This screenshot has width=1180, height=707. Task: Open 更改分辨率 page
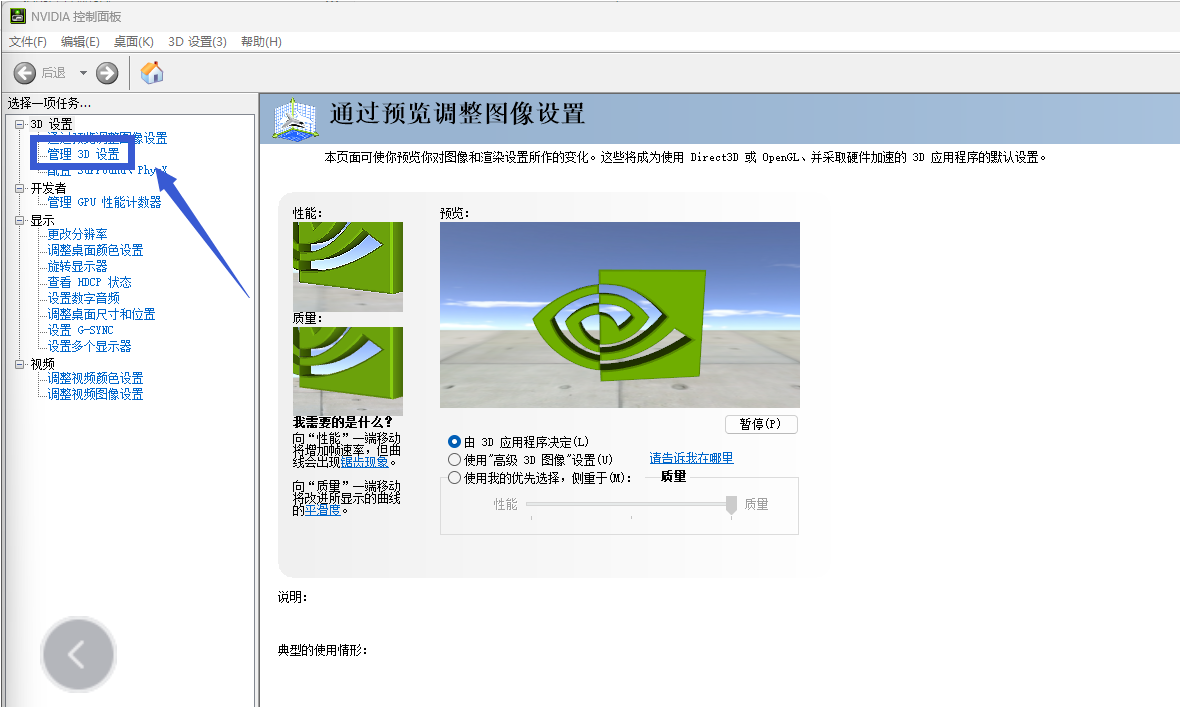tap(78, 235)
